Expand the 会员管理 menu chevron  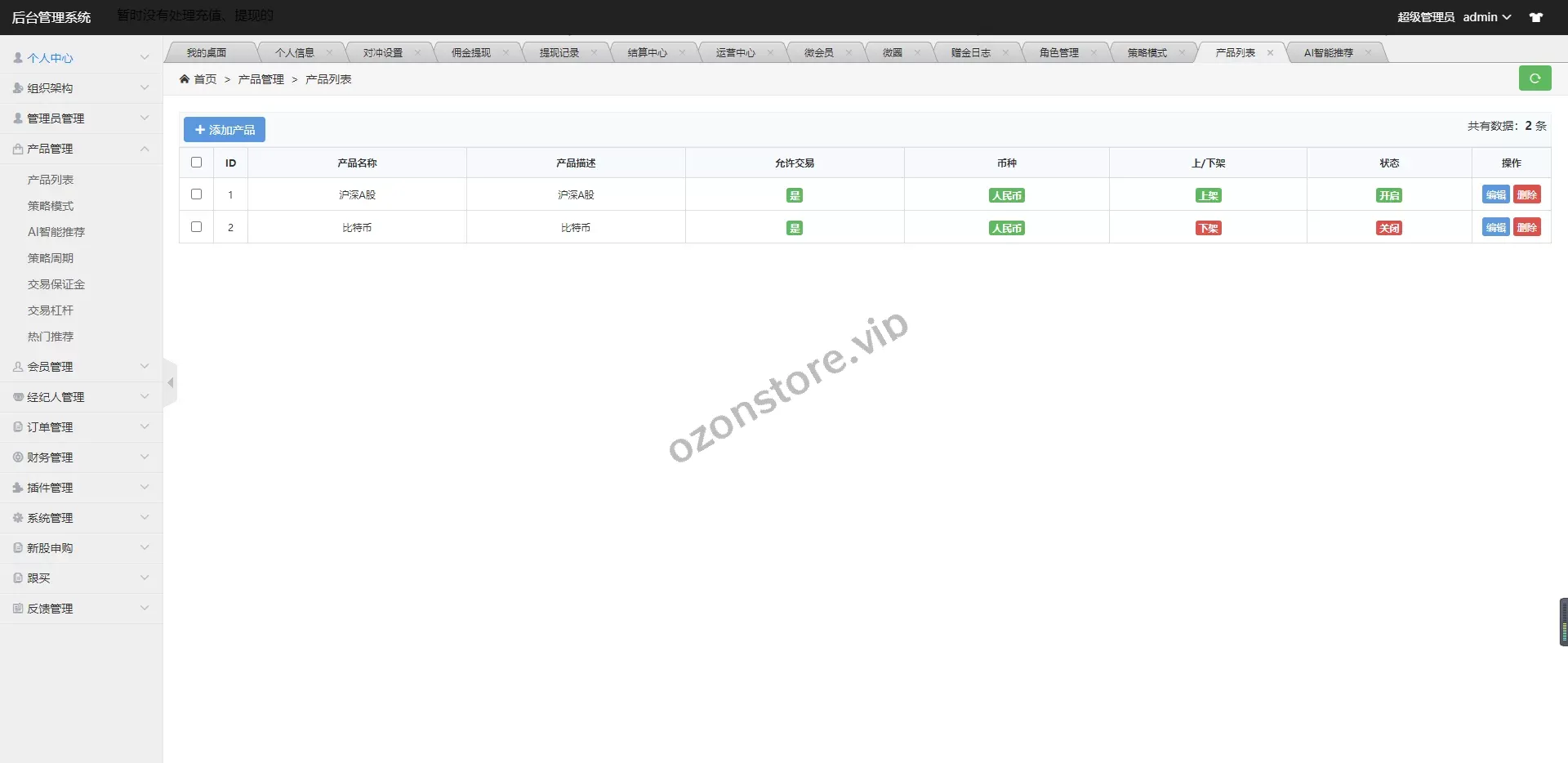click(145, 367)
